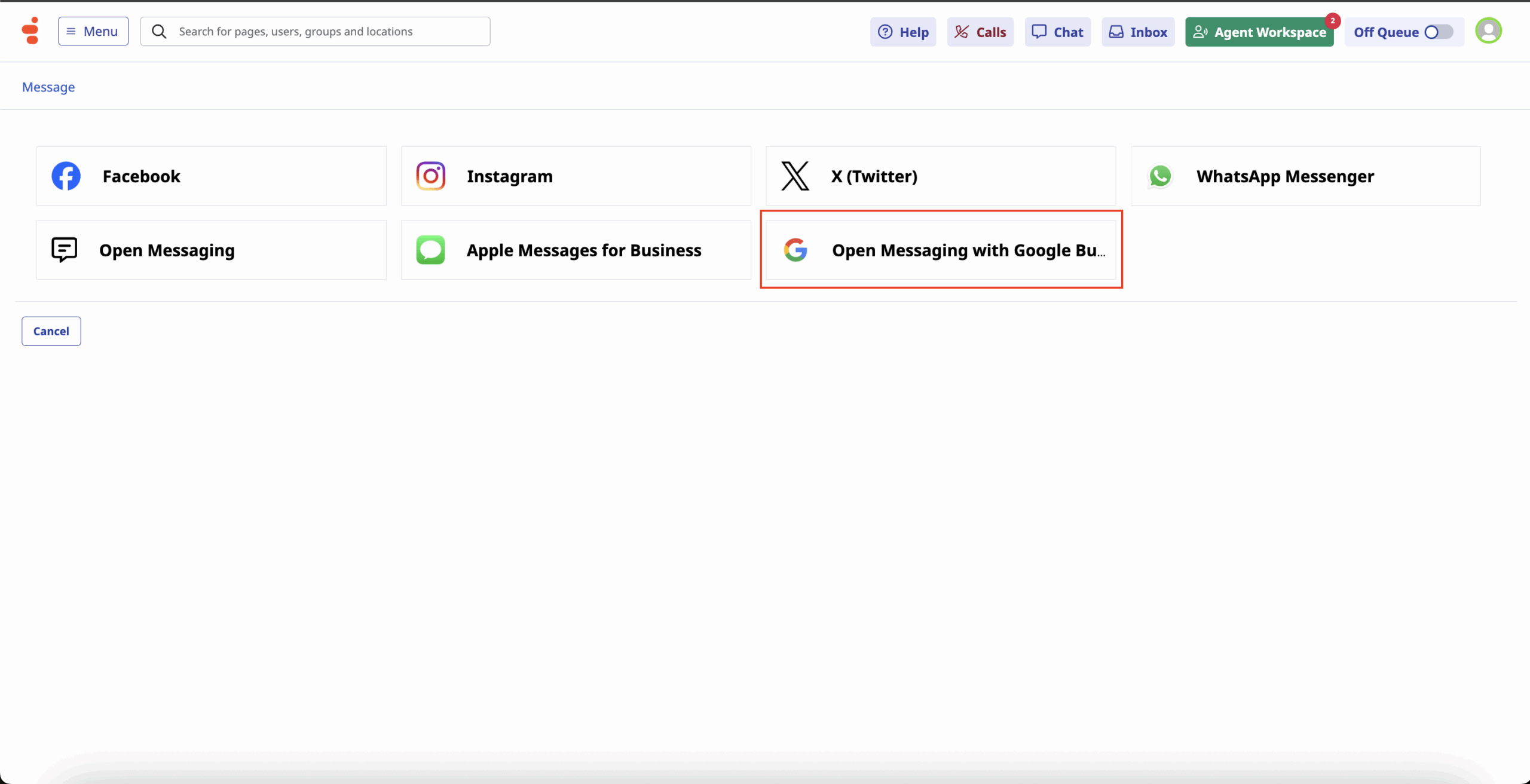The height and width of the screenshot is (784, 1530).
Task: Open the Calls panel
Action: pos(980,32)
